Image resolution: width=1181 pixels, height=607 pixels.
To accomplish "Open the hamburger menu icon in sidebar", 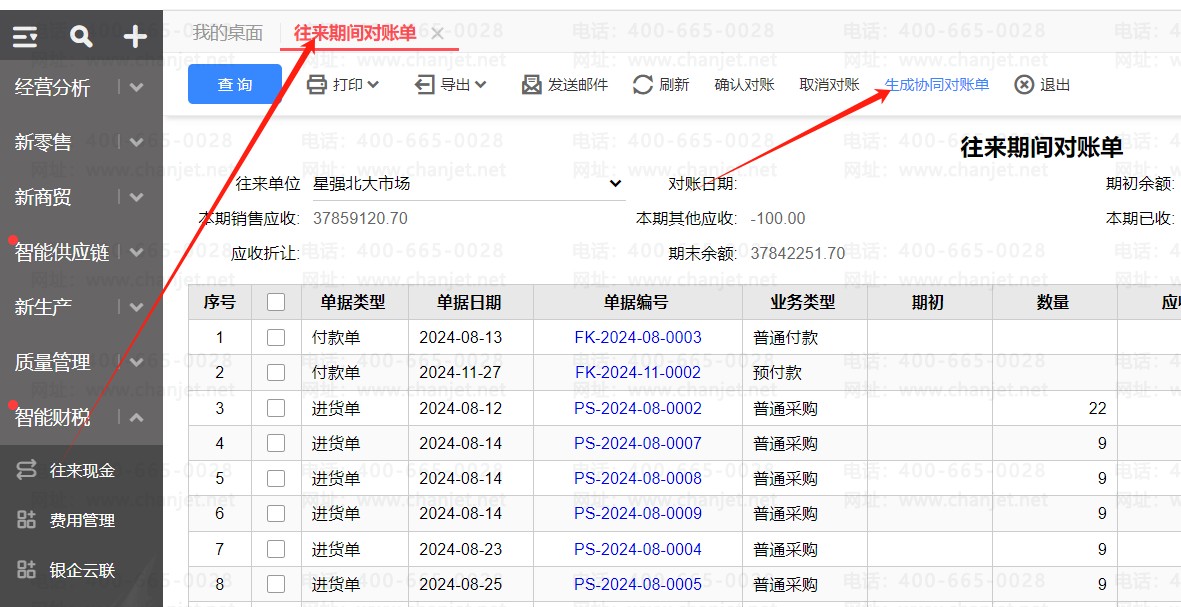I will coord(25,36).
